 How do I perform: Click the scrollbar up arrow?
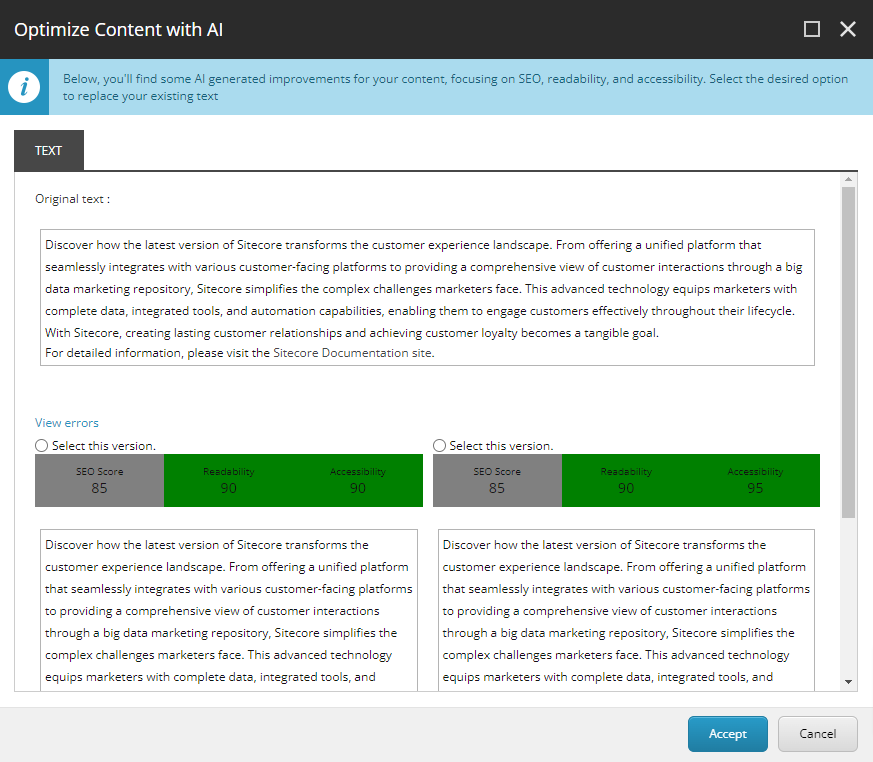(x=849, y=179)
